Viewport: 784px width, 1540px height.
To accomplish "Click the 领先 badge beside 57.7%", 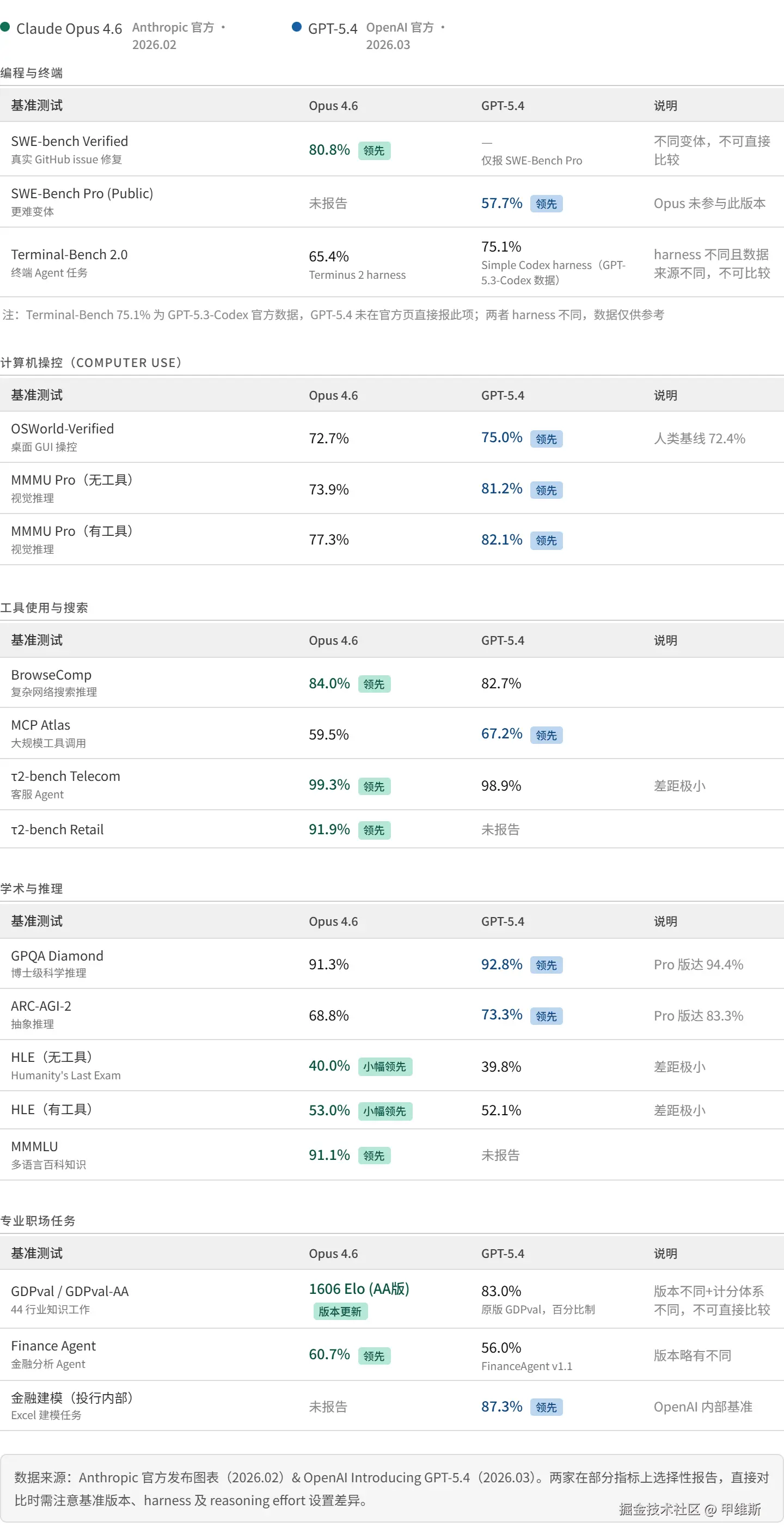I will (546, 204).
